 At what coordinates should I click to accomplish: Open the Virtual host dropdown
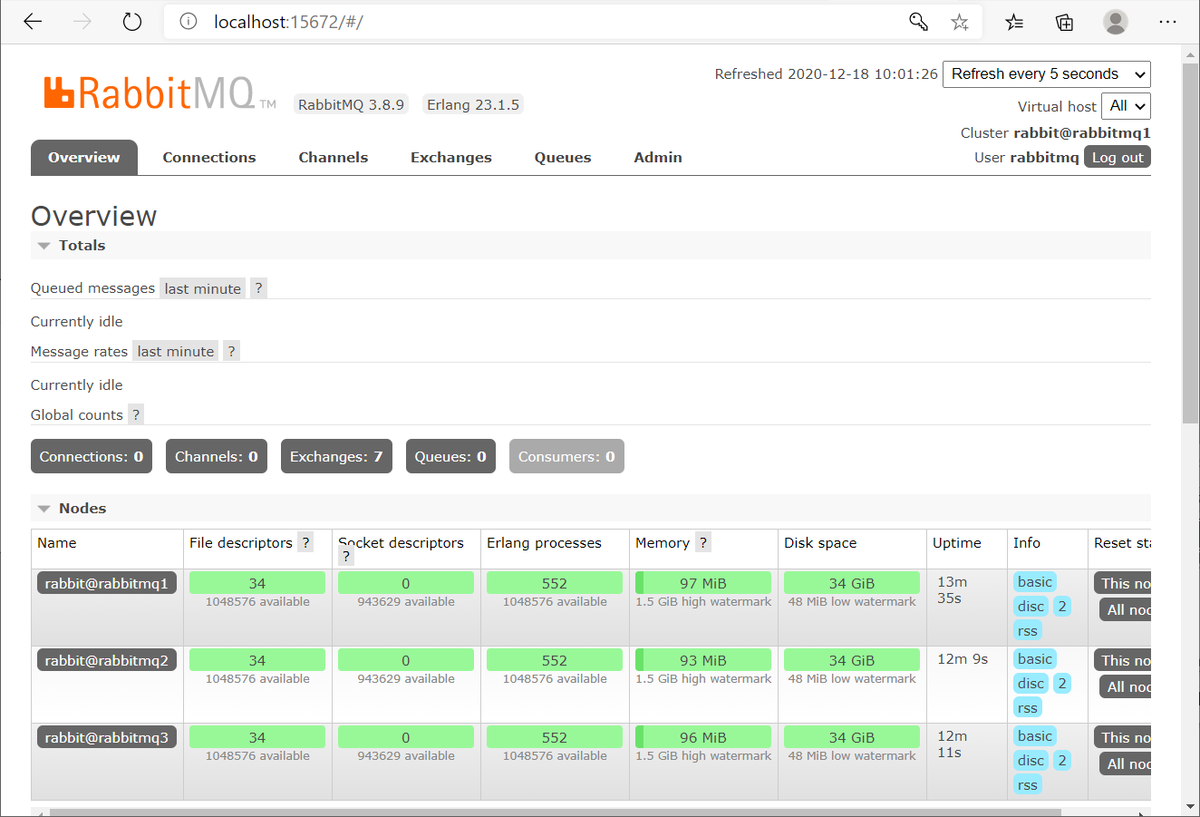click(1126, 106)
